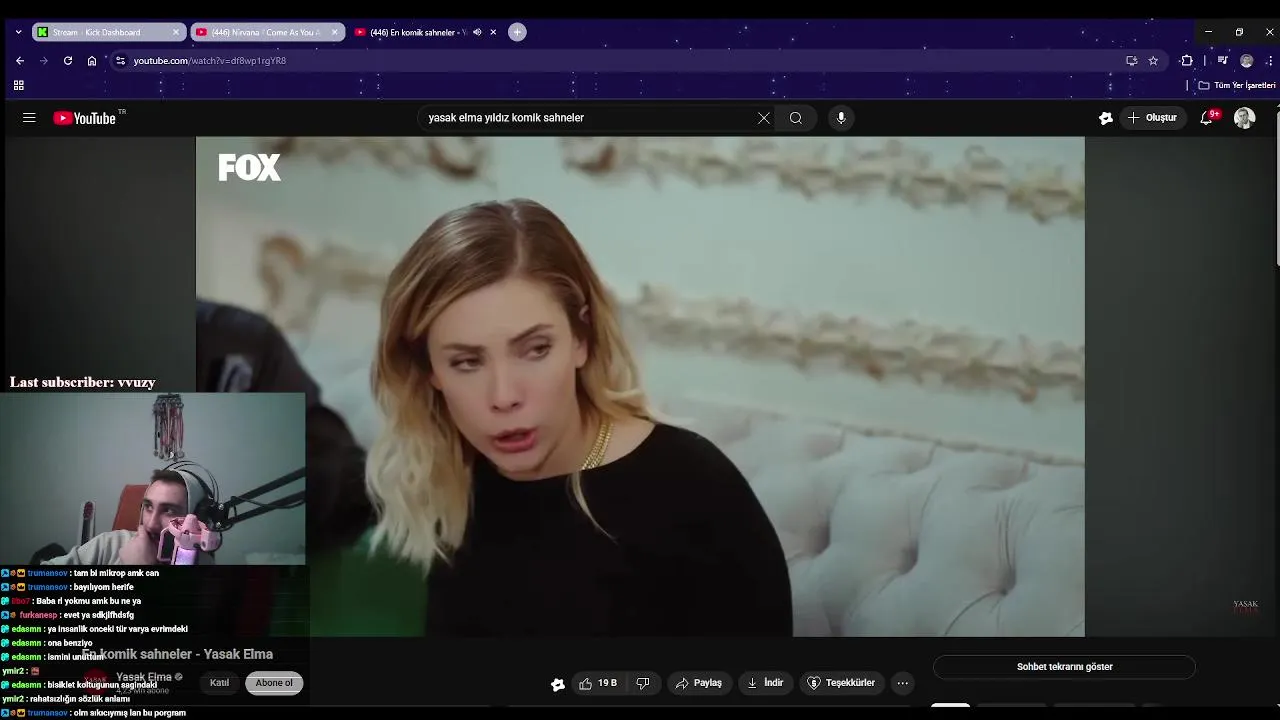This screenshot has width=1280, height=720.
Task: Go to YouTube home via logo
Action: pos(85,118)
